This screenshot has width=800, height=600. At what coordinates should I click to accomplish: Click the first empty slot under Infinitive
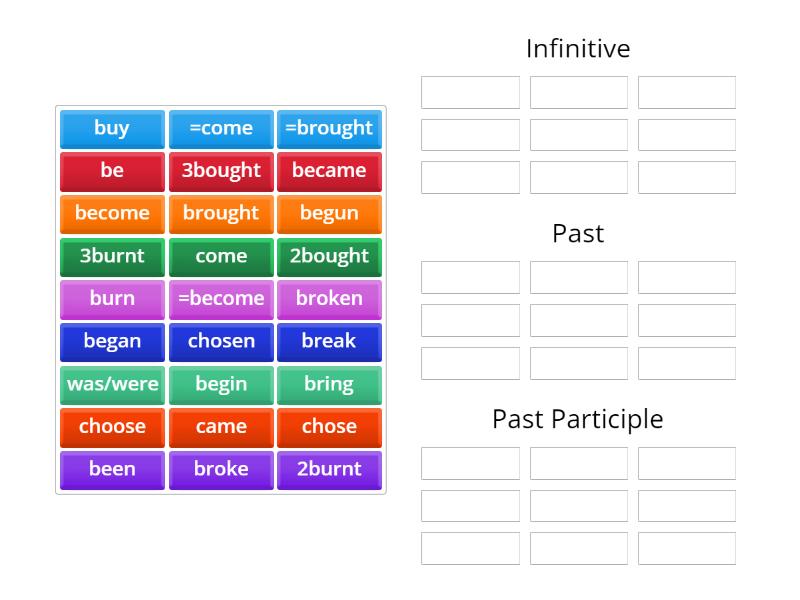pos(470,92)
